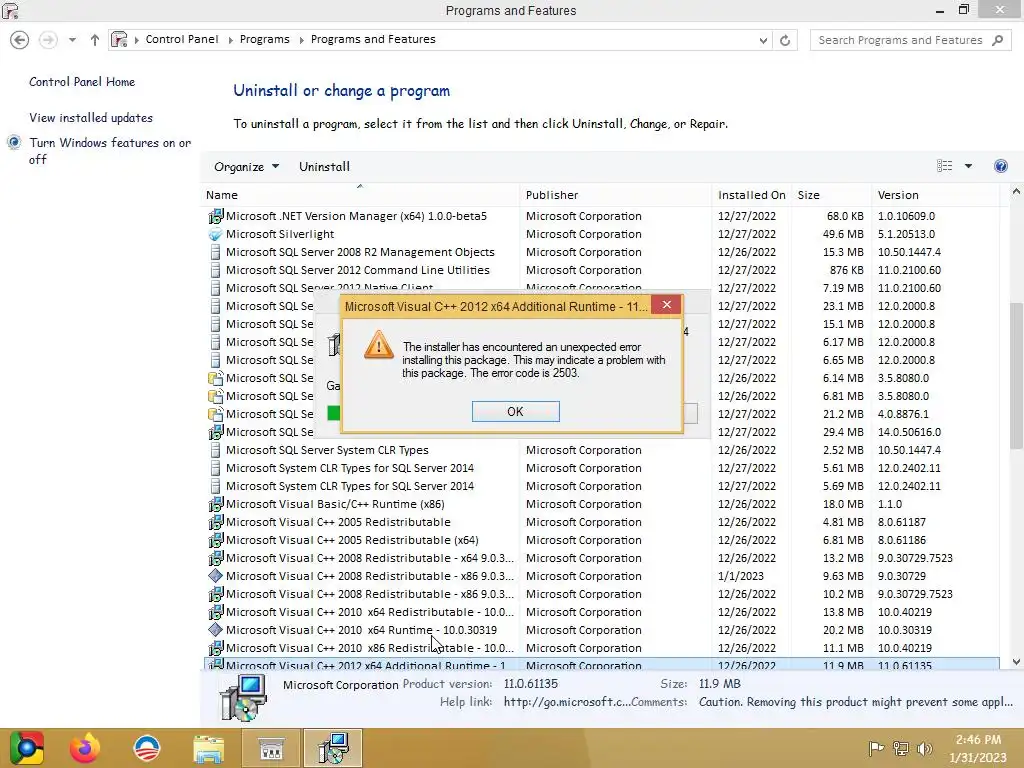
Task: Sort by Installed On column header
Action: tap(752, 195)
